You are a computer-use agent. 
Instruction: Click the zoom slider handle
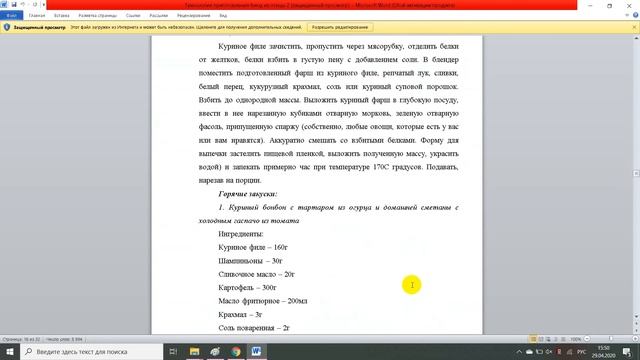pos(611,339)
